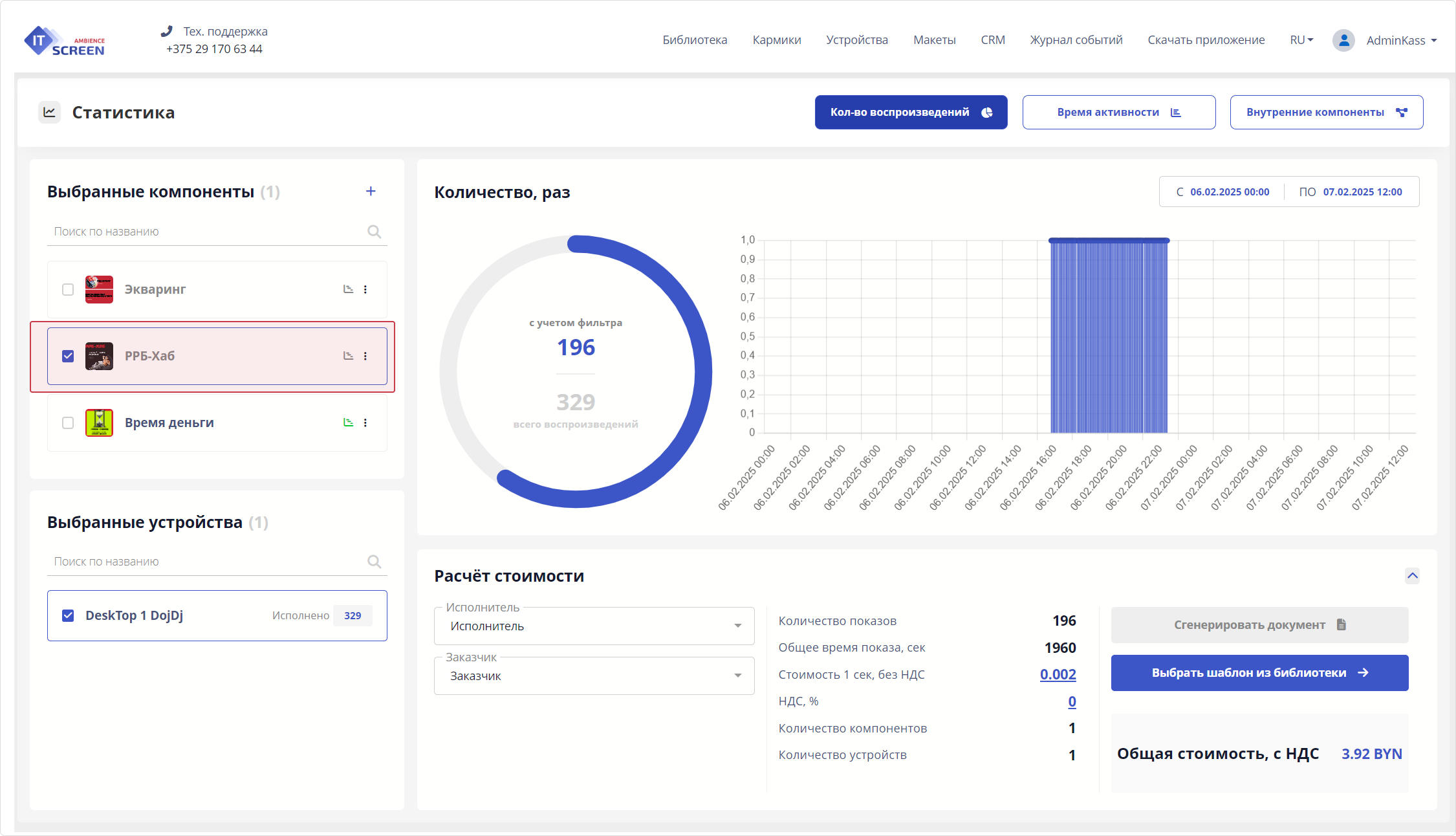Collapse the Расчёт стоимости section
Image resolution: width=1456 pixels, height=836 pixels.
[1412, 575]
